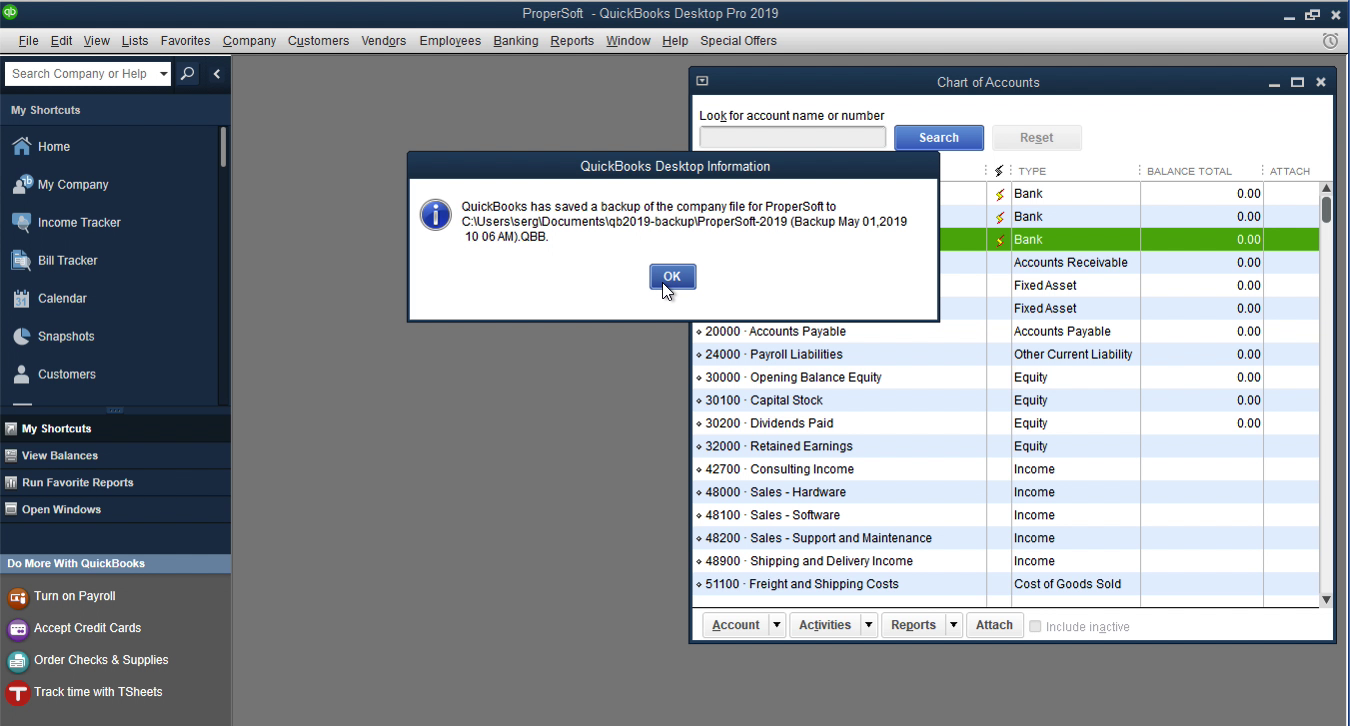Click the QuickBooks logo in title bar

tap(10, 13)
